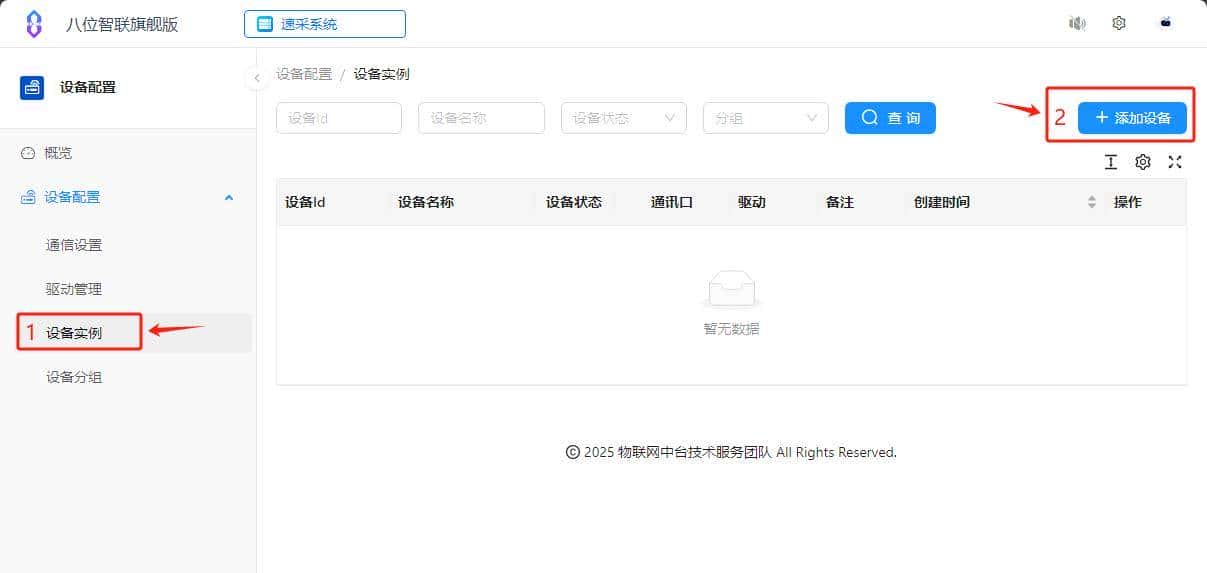Image resolution: width=1207 pixels, height=573 pixels.
Task: Click the 设备配置 module icon in sidebar header
Action: pyautogui.click(x=32, y=88)
